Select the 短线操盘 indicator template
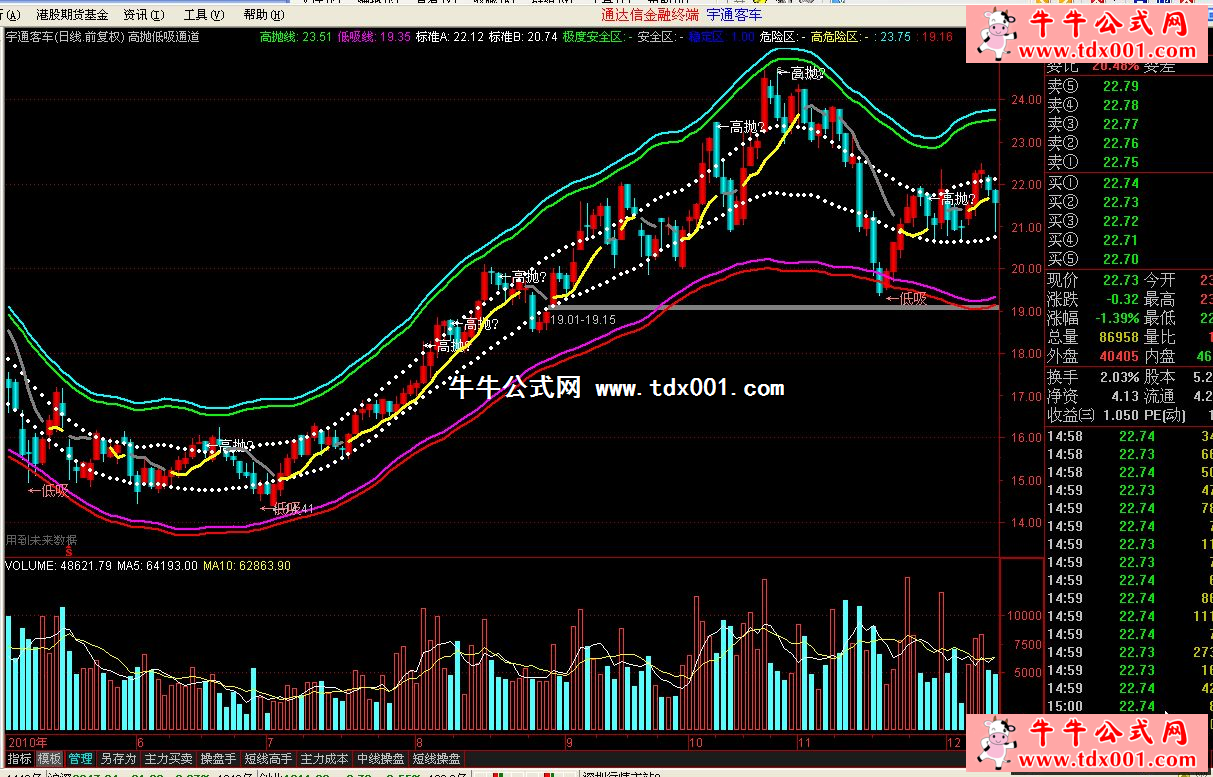The image size is (1213, 777). click(x=436, y=759)
